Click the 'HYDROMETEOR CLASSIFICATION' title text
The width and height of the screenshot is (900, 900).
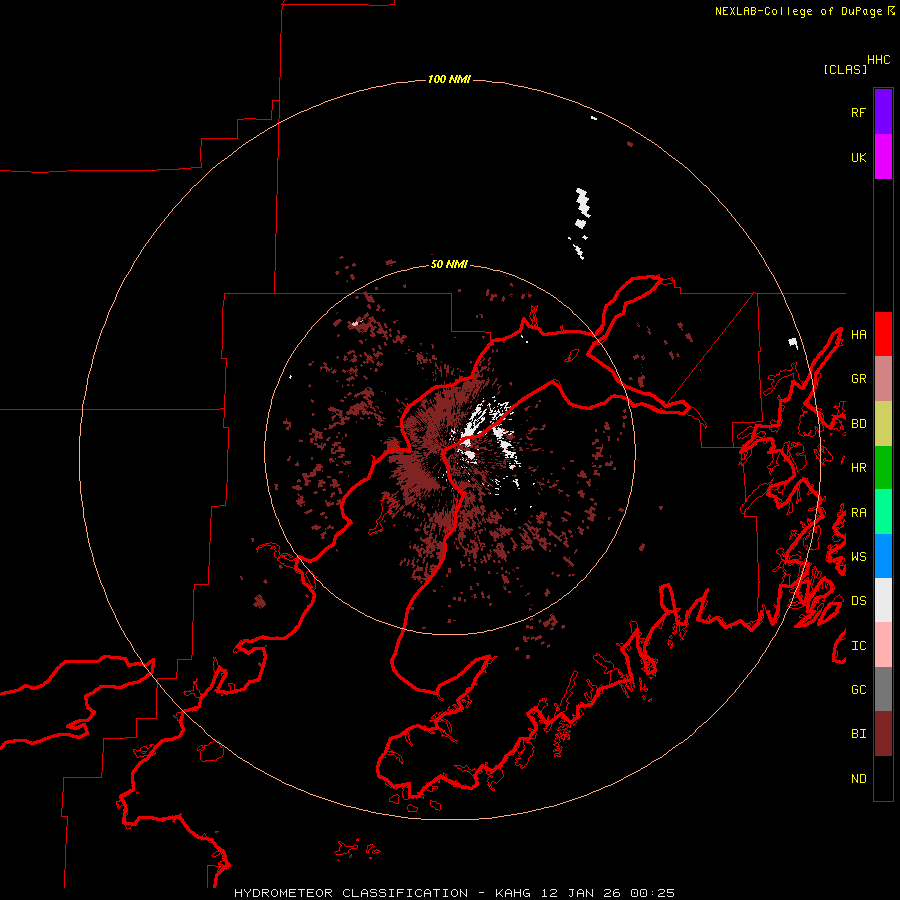click(x=351, y=893)
